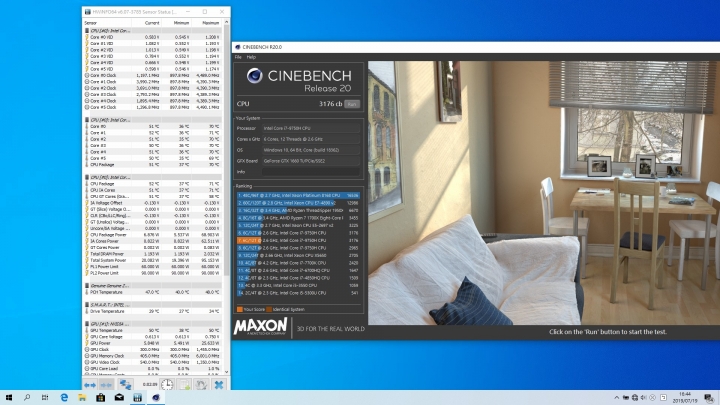Open File Explorer from the taskbar
This screenshot has height=405, width=720.
[82, 398]
